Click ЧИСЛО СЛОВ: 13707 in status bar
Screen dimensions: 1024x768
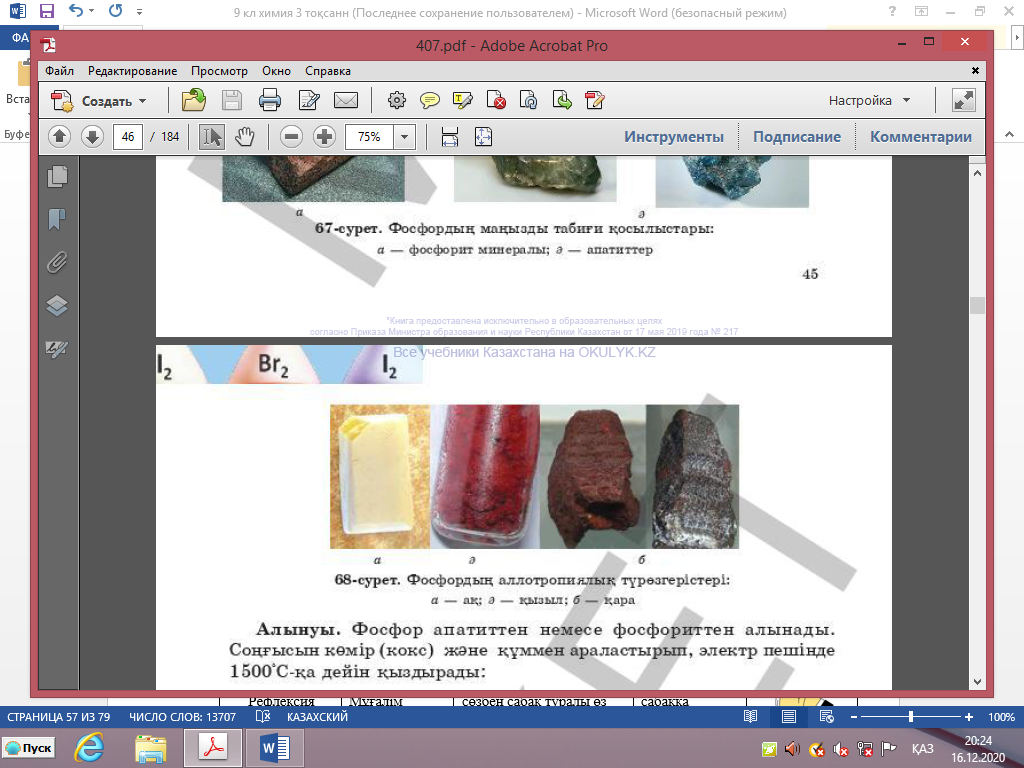click(182, 717)
